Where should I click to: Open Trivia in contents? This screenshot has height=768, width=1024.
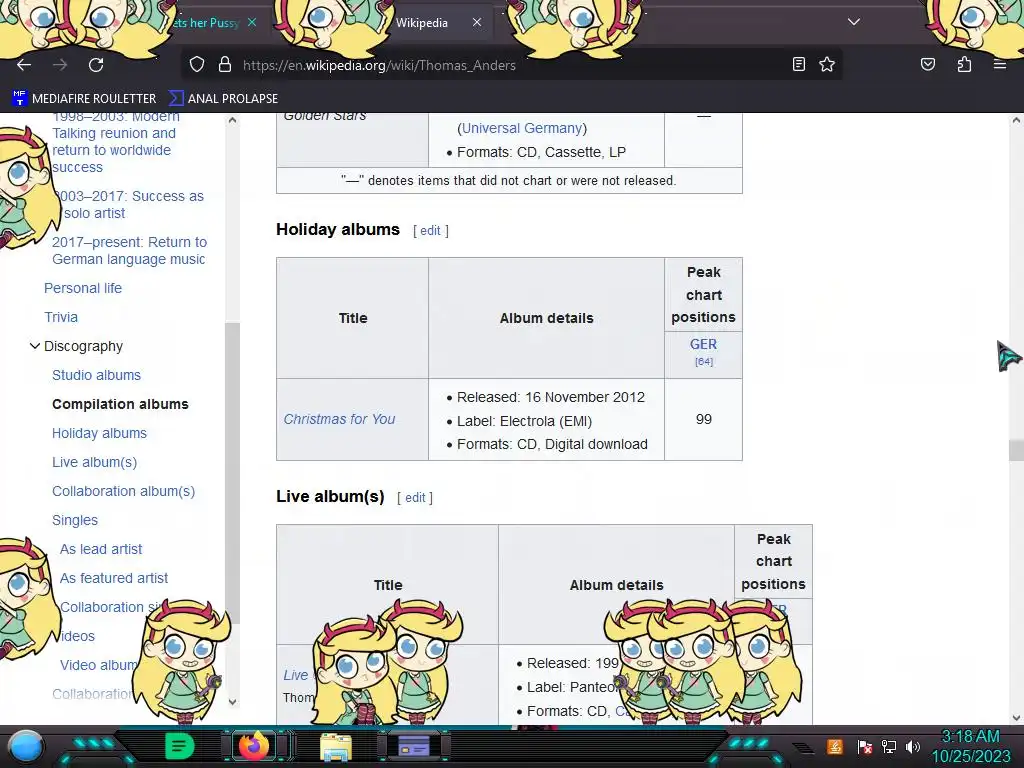[61, 317]
